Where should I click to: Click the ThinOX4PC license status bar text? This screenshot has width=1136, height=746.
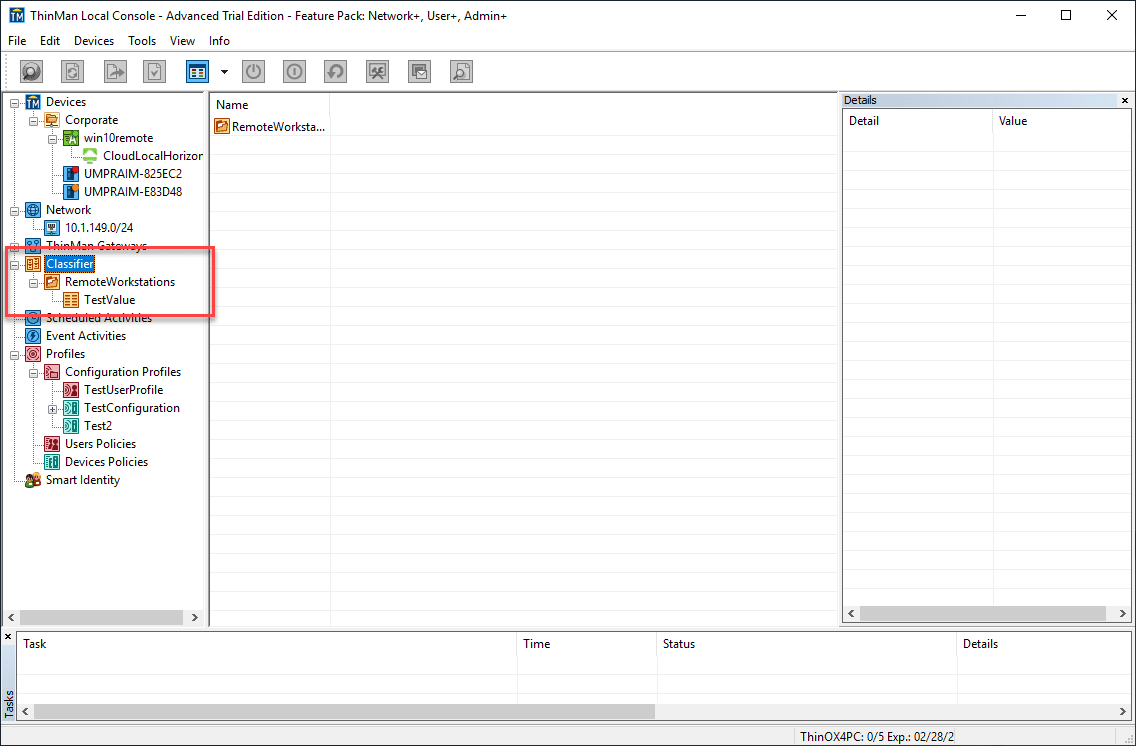click(x=877, y=737)
